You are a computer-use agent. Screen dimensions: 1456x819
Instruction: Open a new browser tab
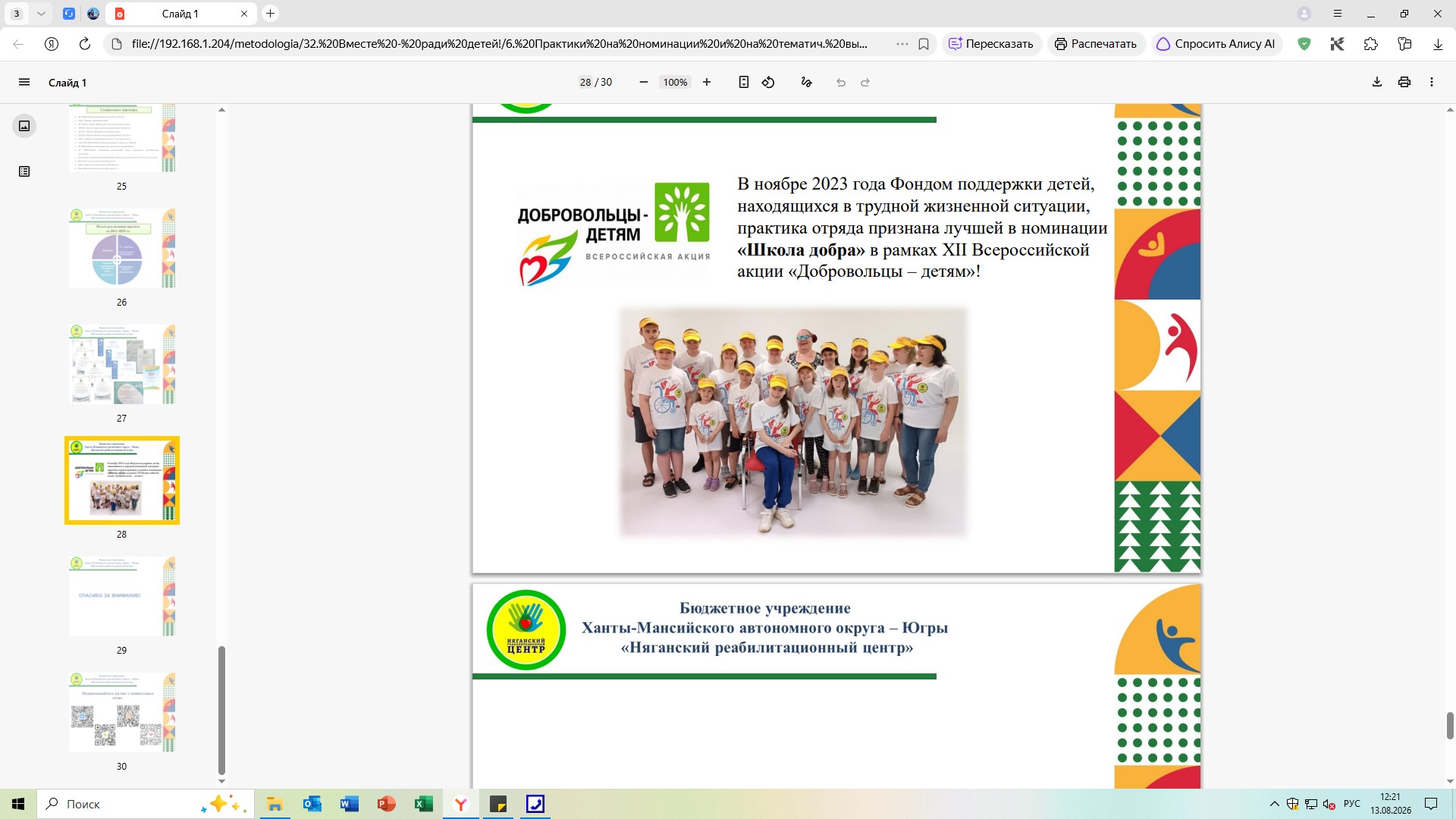(271, 14)
